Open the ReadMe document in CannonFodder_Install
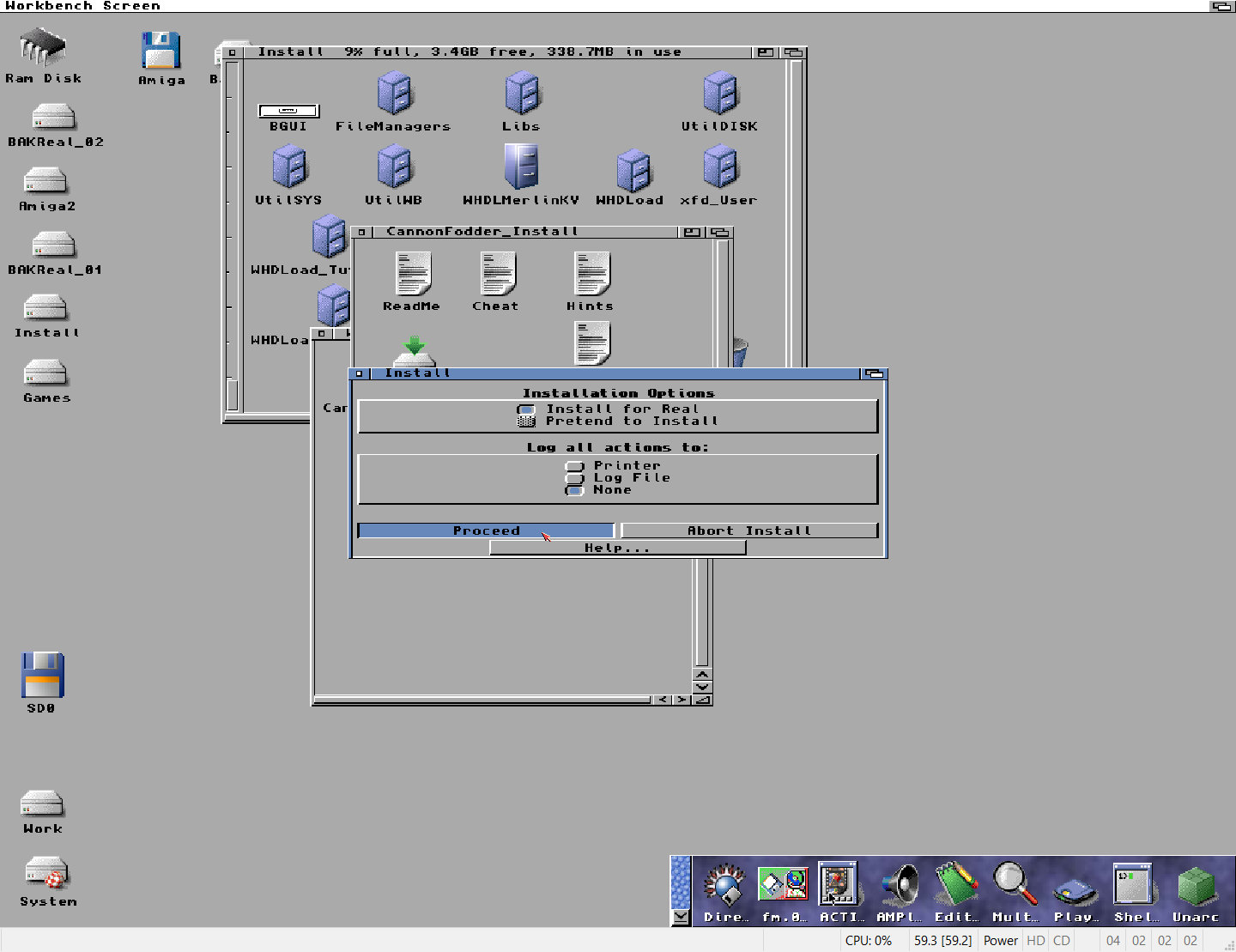Image resolution: width=1236 pixels, height=952 pixels. point(413,274)
